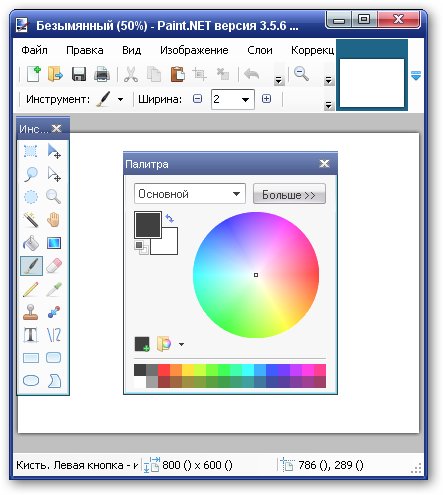The image size is (443, 495).
Task: Click the Больше >> button
Action: [289, 194]
